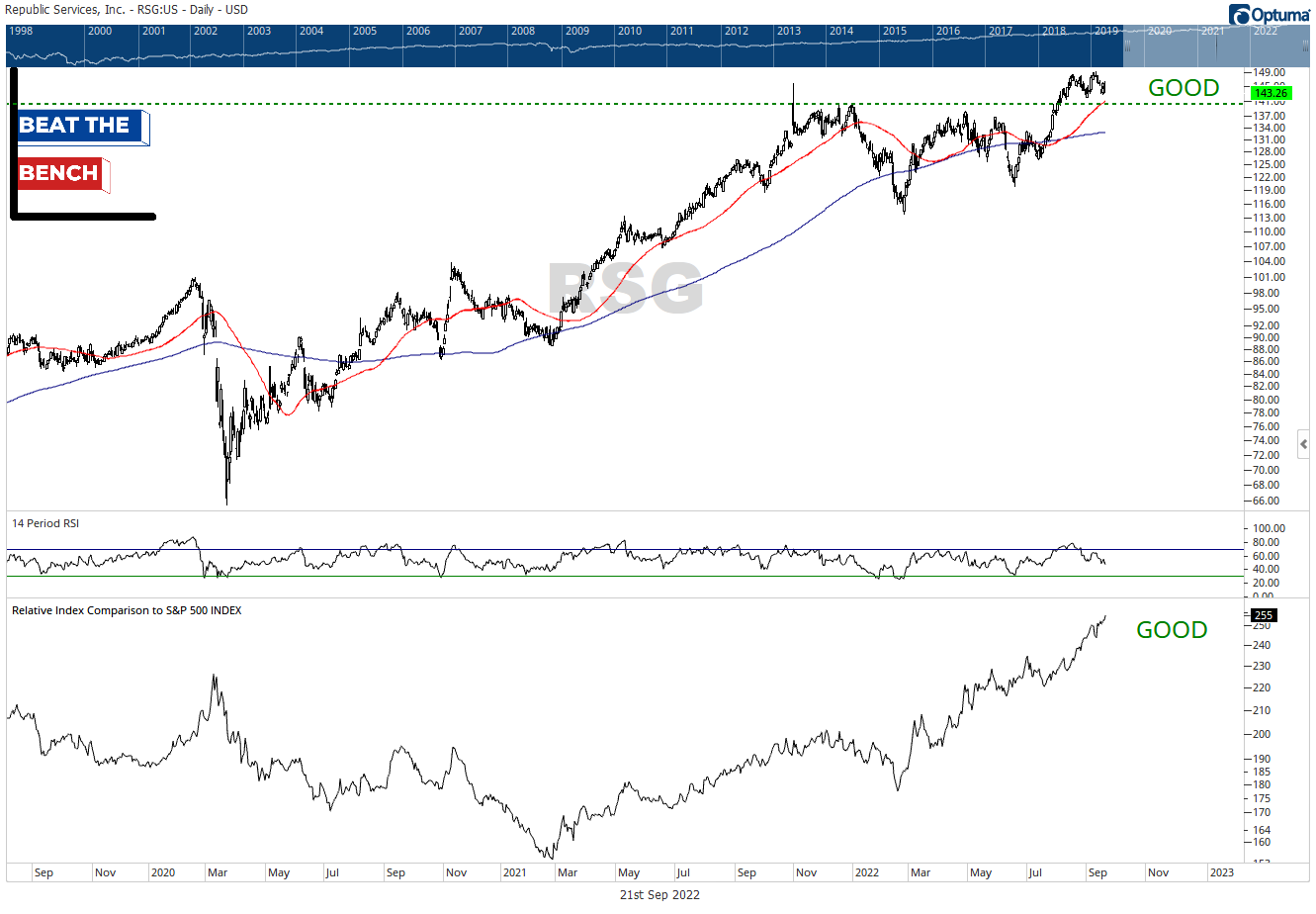The width and height of the screenshot is (1316, 914).
Task: Jump to 2013 in the overview timeline
Action: [x=789, y=31]
